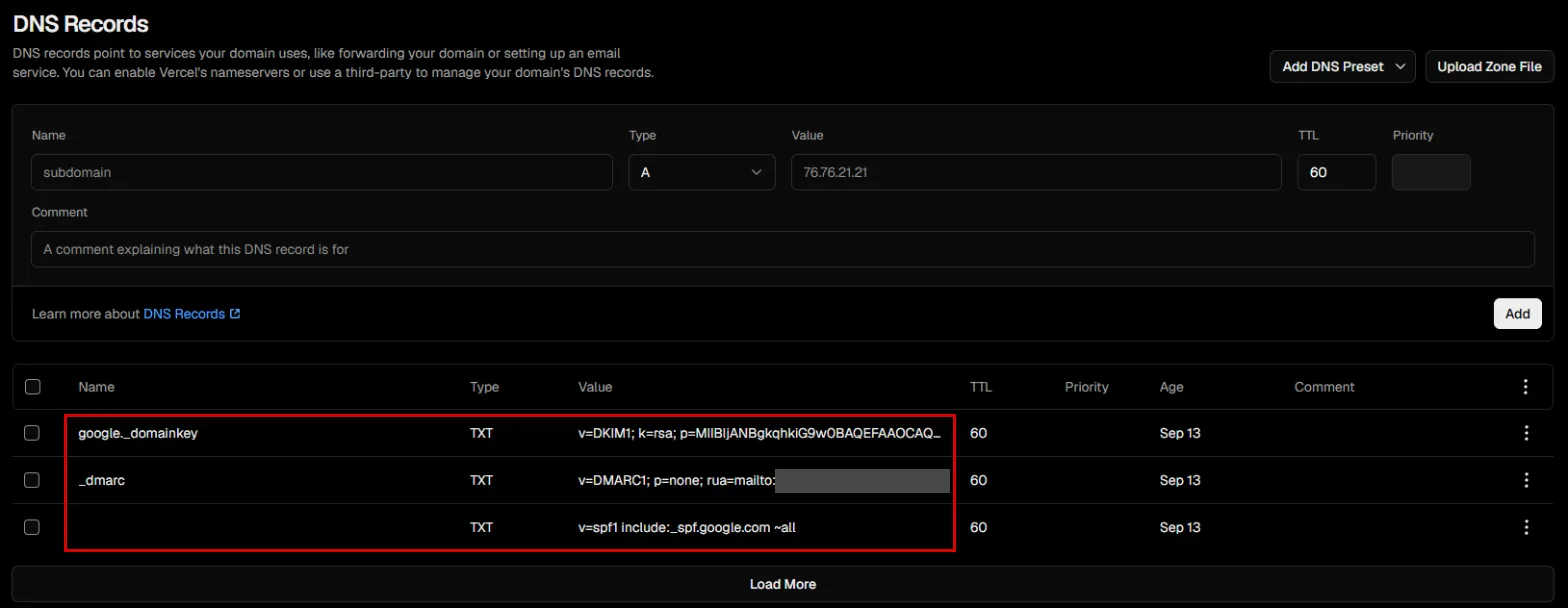This screenshot has width=1568, height=608.
Task: Focus the Comment input field
Action: tap(783, 249)
